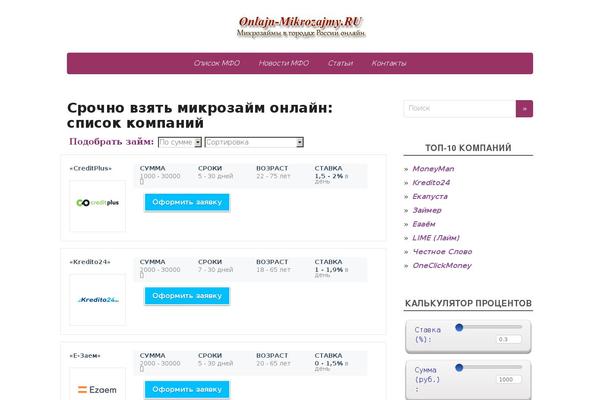Open the LIME (Лайм) link
This screenshot has width=600, height=400.
click(x=436, y=238)
